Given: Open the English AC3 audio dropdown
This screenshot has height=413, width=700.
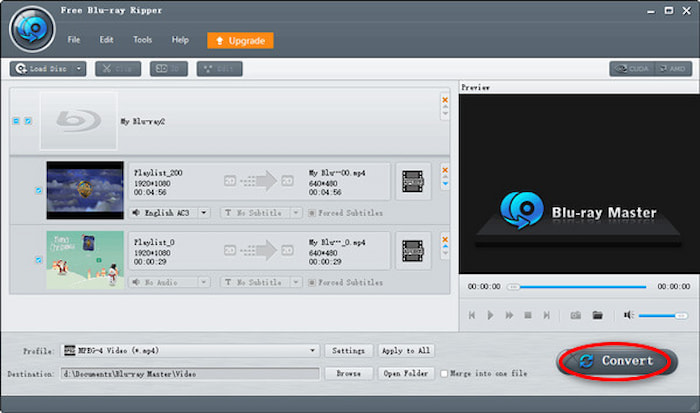Looking at the screenshot, I should 203,213.
